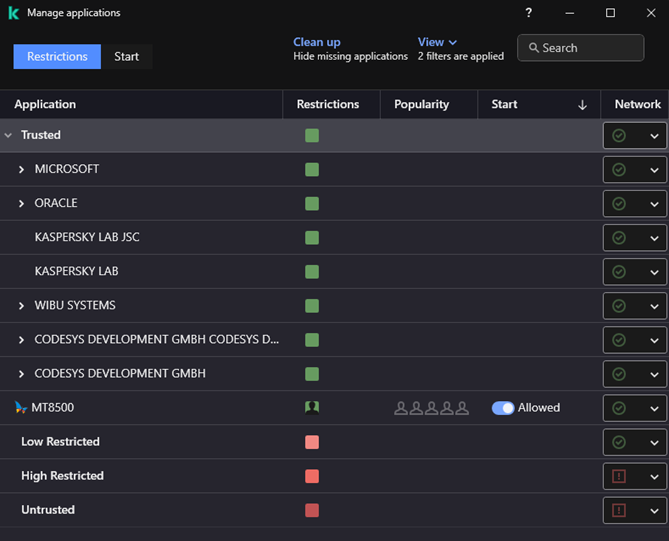Open the View filter dropdown
Image resolution: width=669 pixels, height=541 pixels.
tap(437, 42)
